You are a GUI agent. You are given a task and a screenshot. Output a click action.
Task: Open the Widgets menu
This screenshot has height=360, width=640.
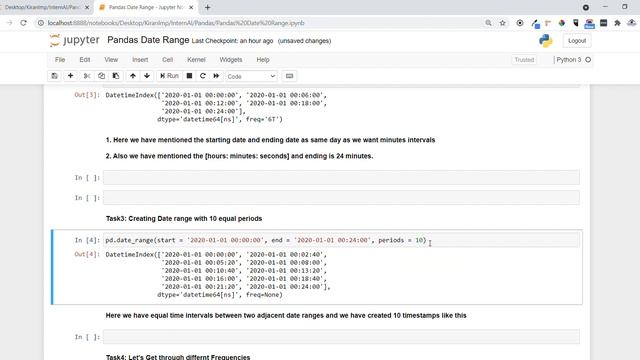click(x=231, y=60)
